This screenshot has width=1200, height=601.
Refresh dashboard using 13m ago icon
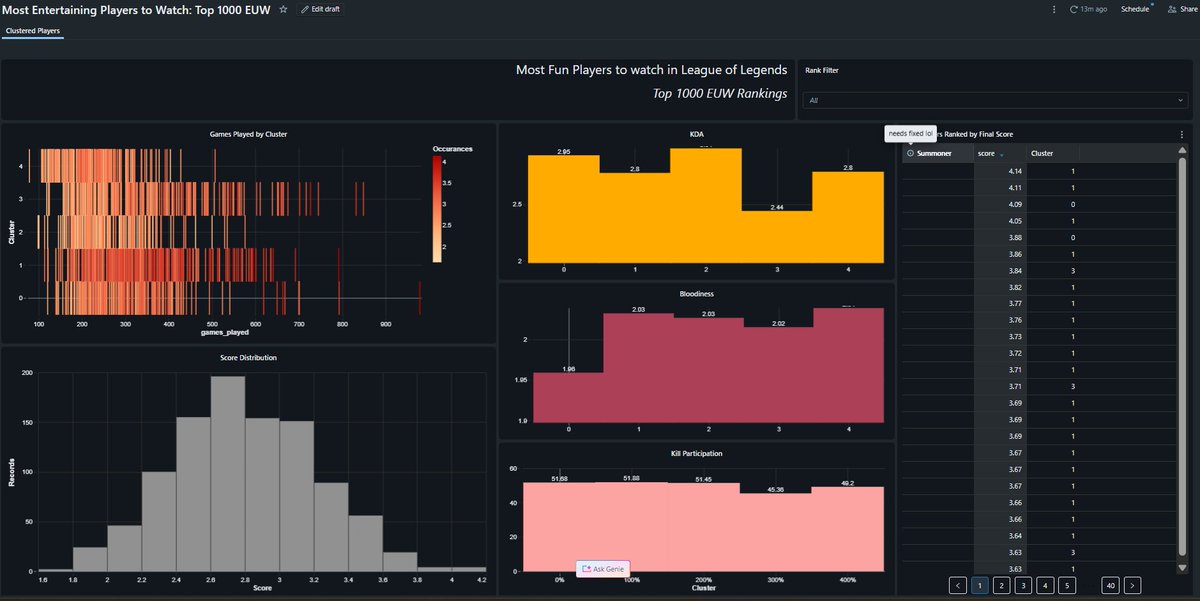[x=1074, y=9]
